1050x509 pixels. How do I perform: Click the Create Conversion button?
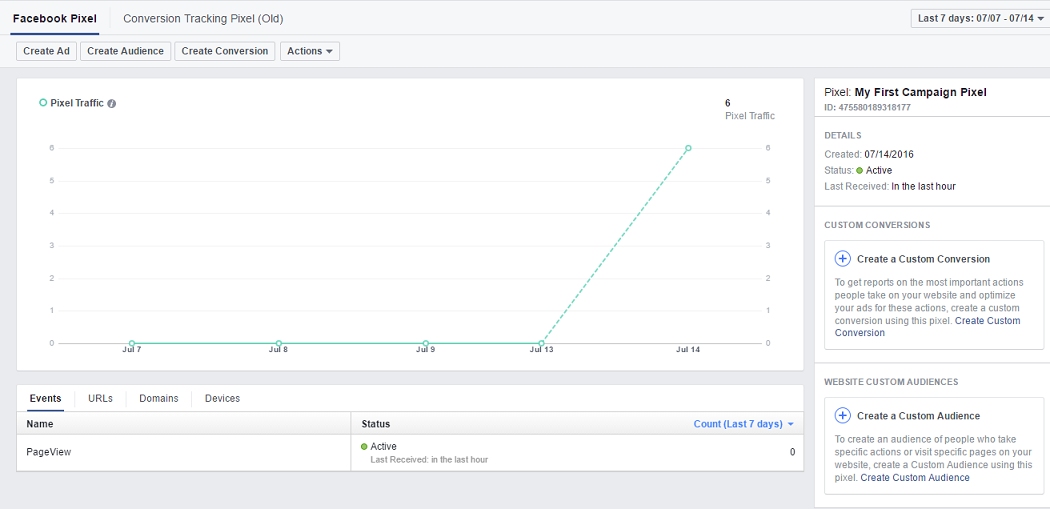[x=224, y=51]
